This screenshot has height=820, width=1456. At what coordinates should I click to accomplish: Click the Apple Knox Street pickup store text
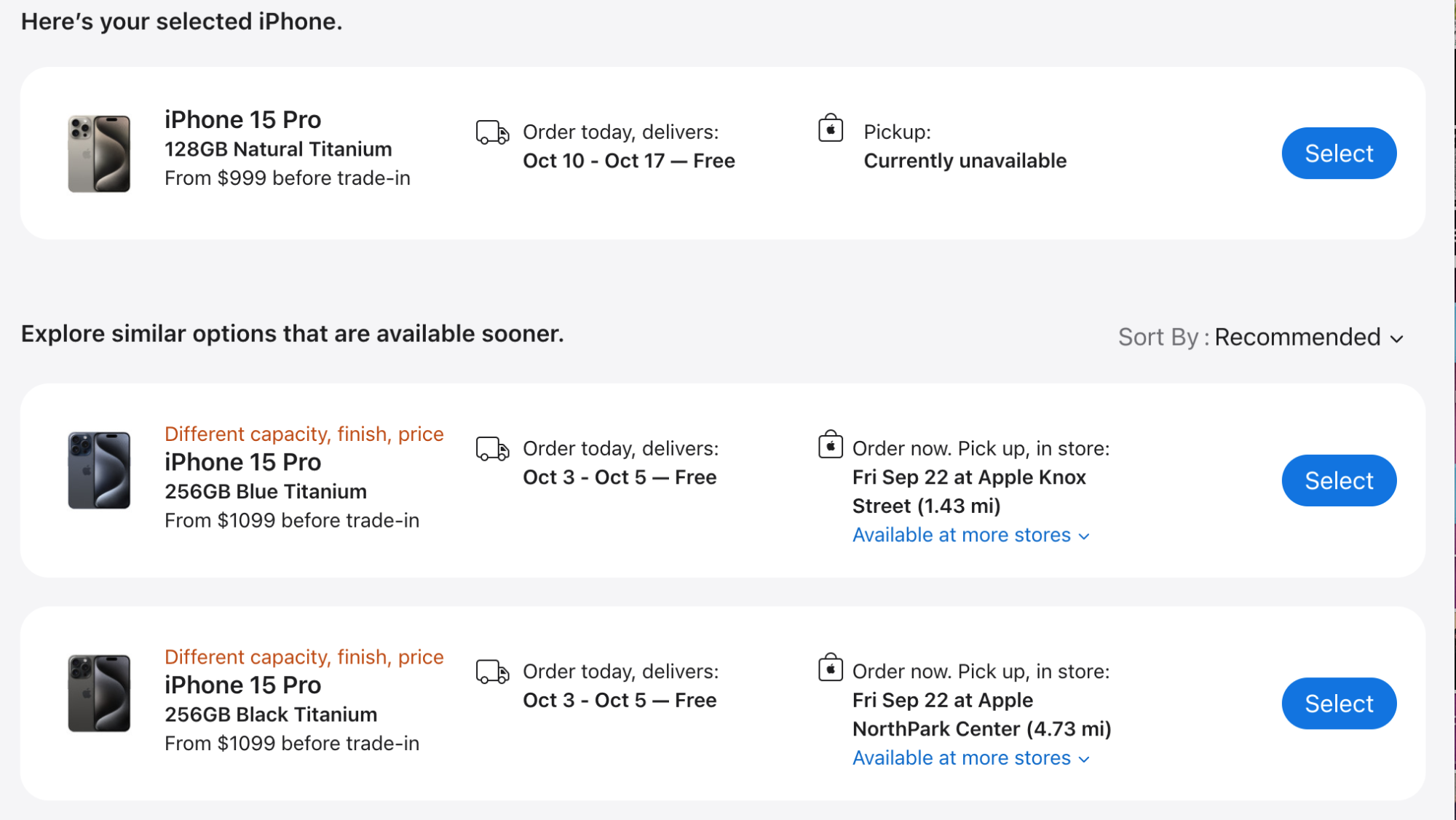click(x=968, y=492)
